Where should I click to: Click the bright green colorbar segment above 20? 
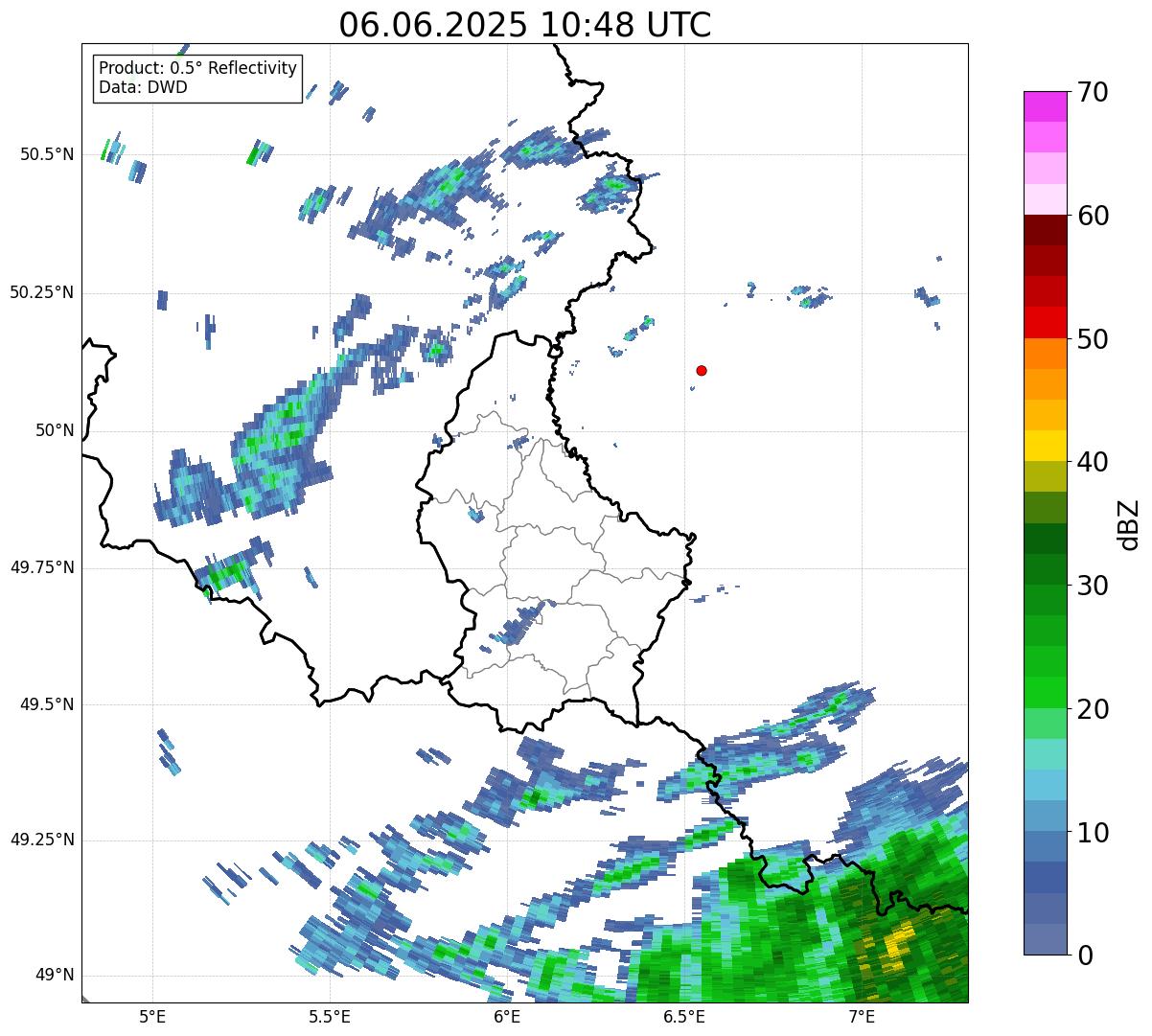point(1045,693)
